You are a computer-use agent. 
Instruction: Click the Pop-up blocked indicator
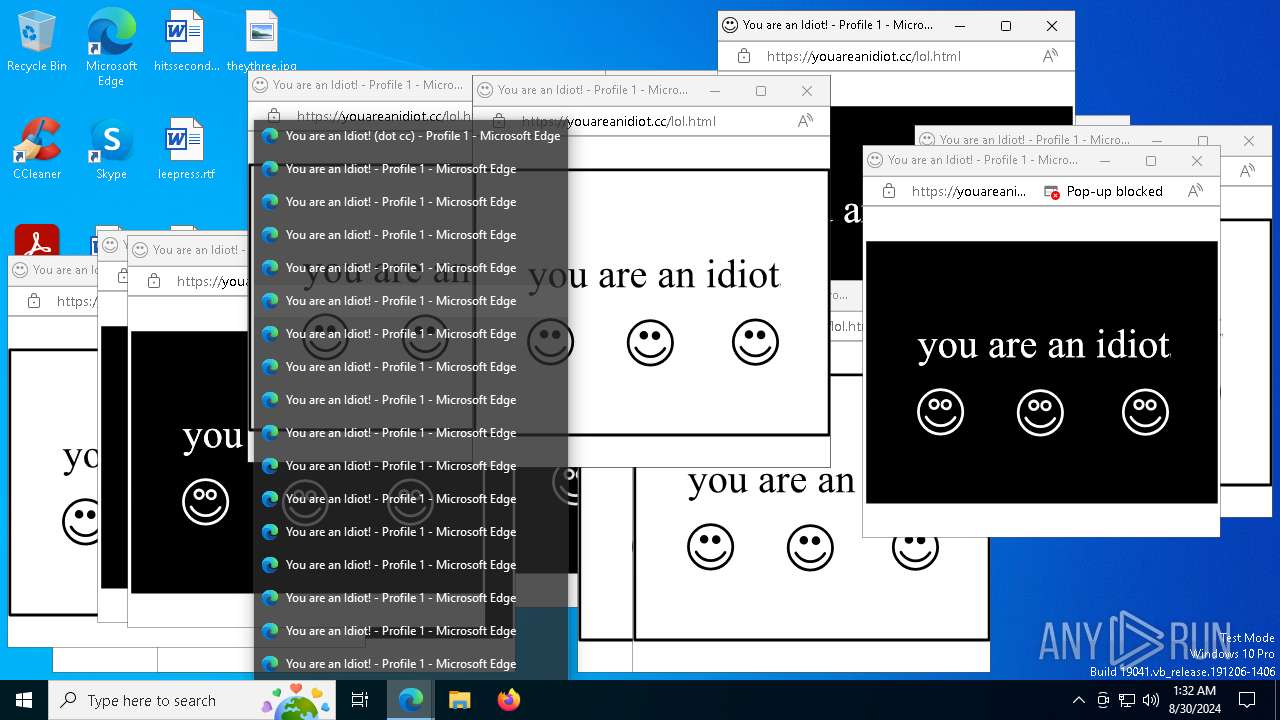1103,191
